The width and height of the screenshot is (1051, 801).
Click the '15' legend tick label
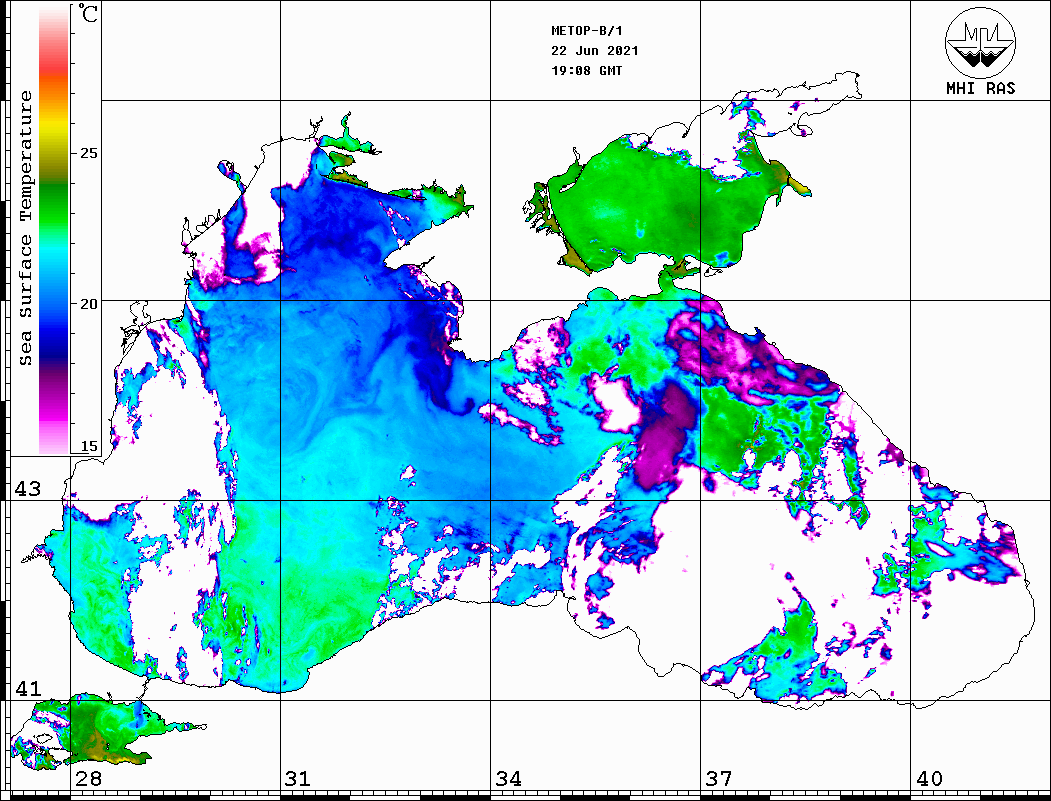pos(88,446)
